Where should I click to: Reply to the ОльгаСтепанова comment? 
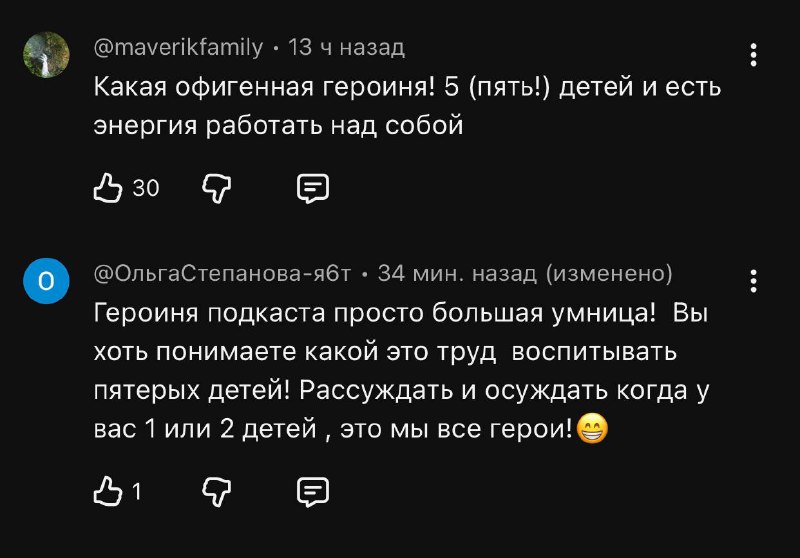pos(313,490)
